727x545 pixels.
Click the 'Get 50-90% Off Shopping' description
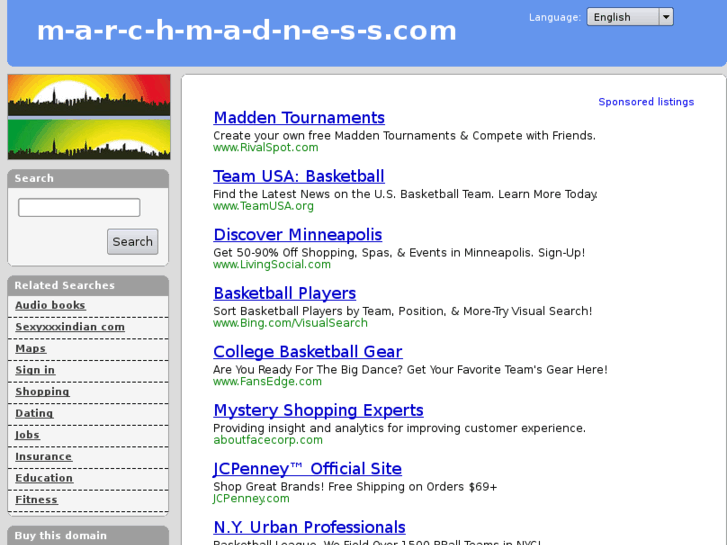(399, 253)
